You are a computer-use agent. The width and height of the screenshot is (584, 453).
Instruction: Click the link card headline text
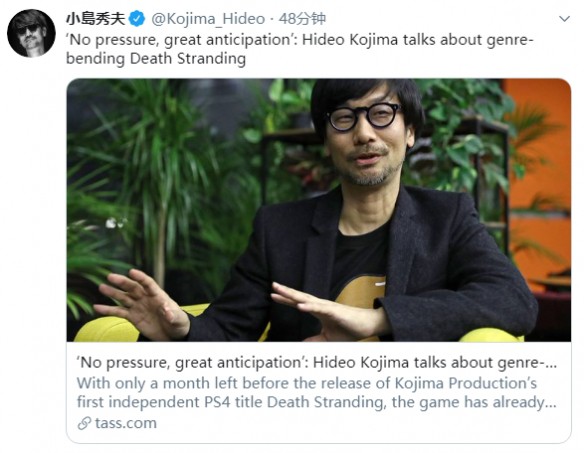tap(317, 362)
